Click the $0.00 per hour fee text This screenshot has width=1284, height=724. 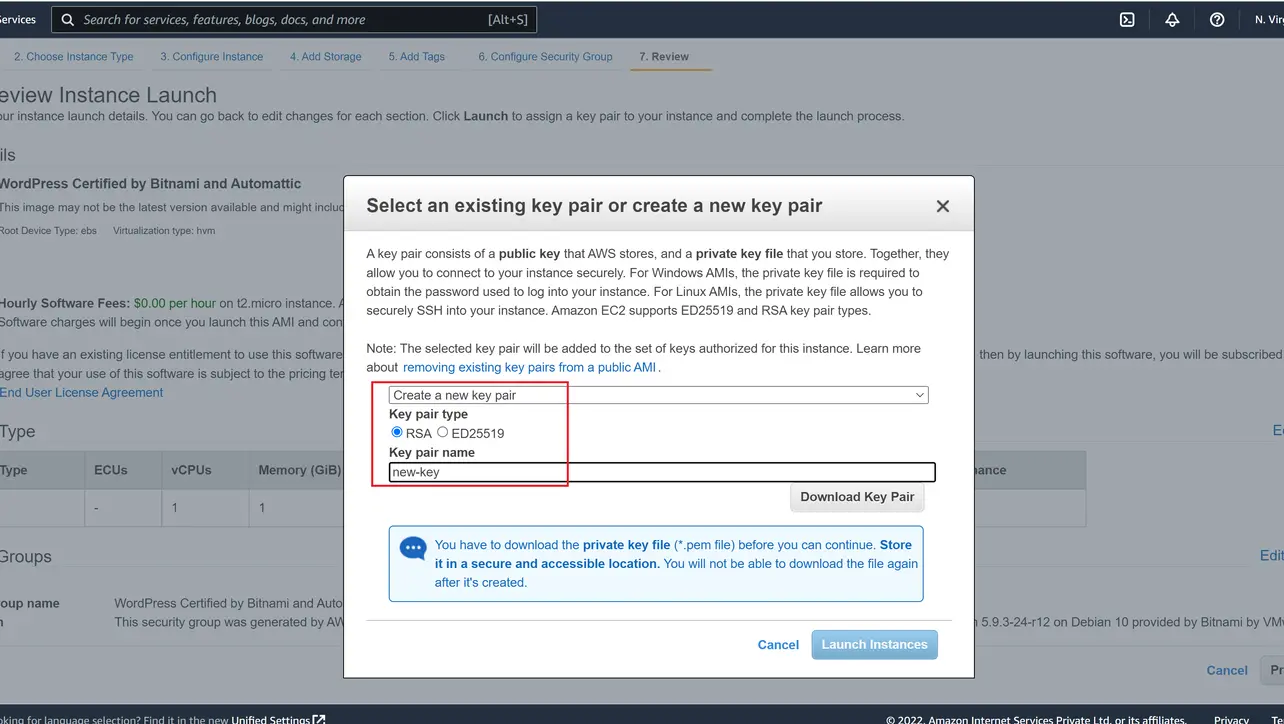pos(174,303)
